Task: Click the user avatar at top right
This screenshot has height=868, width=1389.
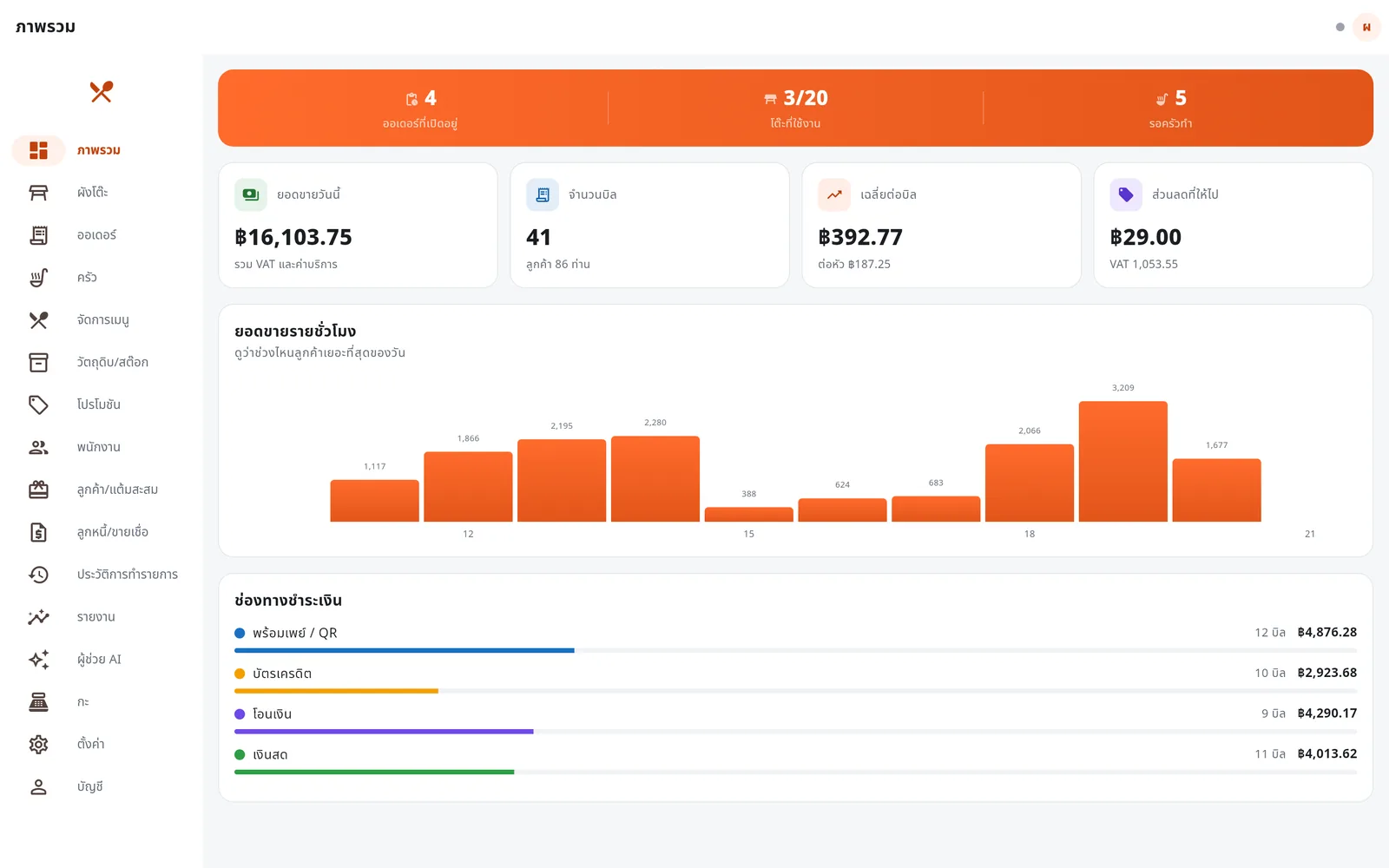Action: click(x=1366, y=27)
